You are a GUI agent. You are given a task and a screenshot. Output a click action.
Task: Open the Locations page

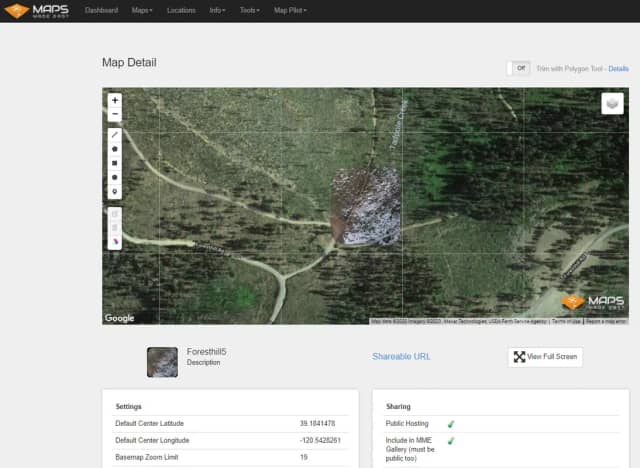181,11
